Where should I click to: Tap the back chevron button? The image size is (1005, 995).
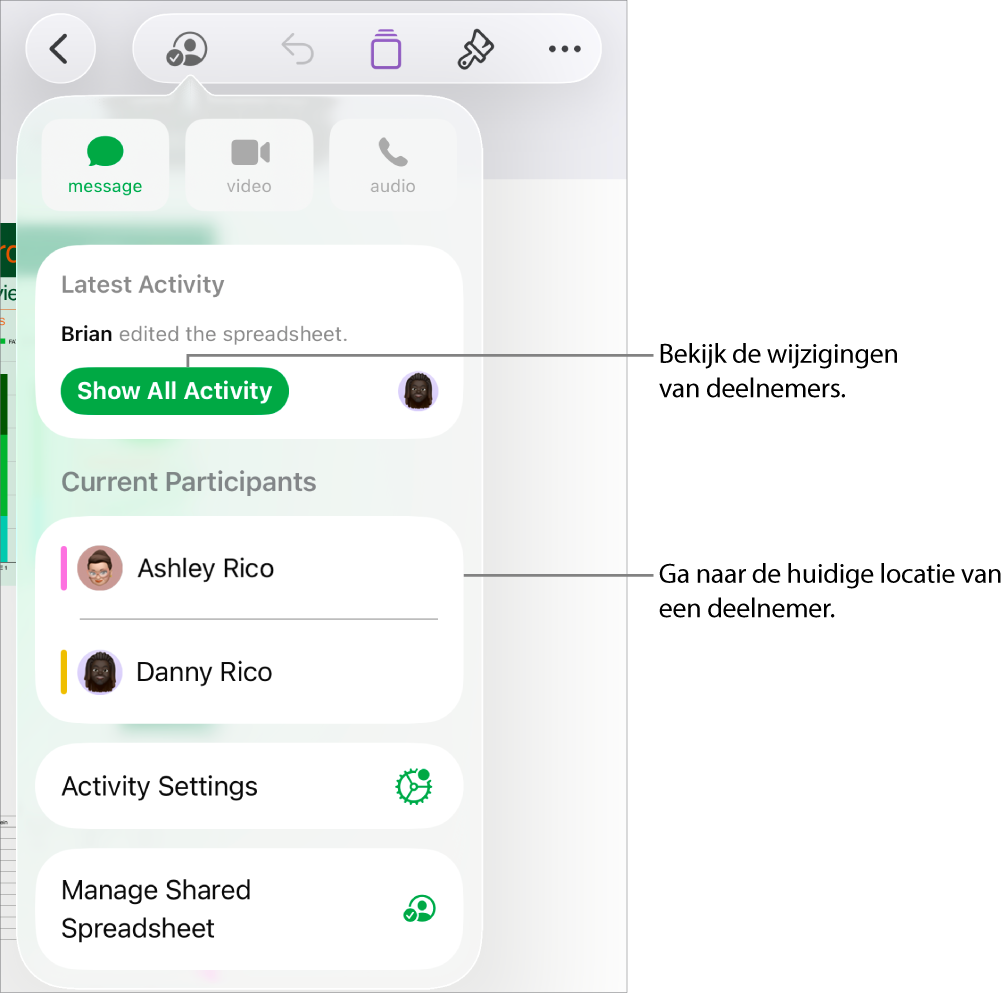pyautogui.click(x=60, y=49)
